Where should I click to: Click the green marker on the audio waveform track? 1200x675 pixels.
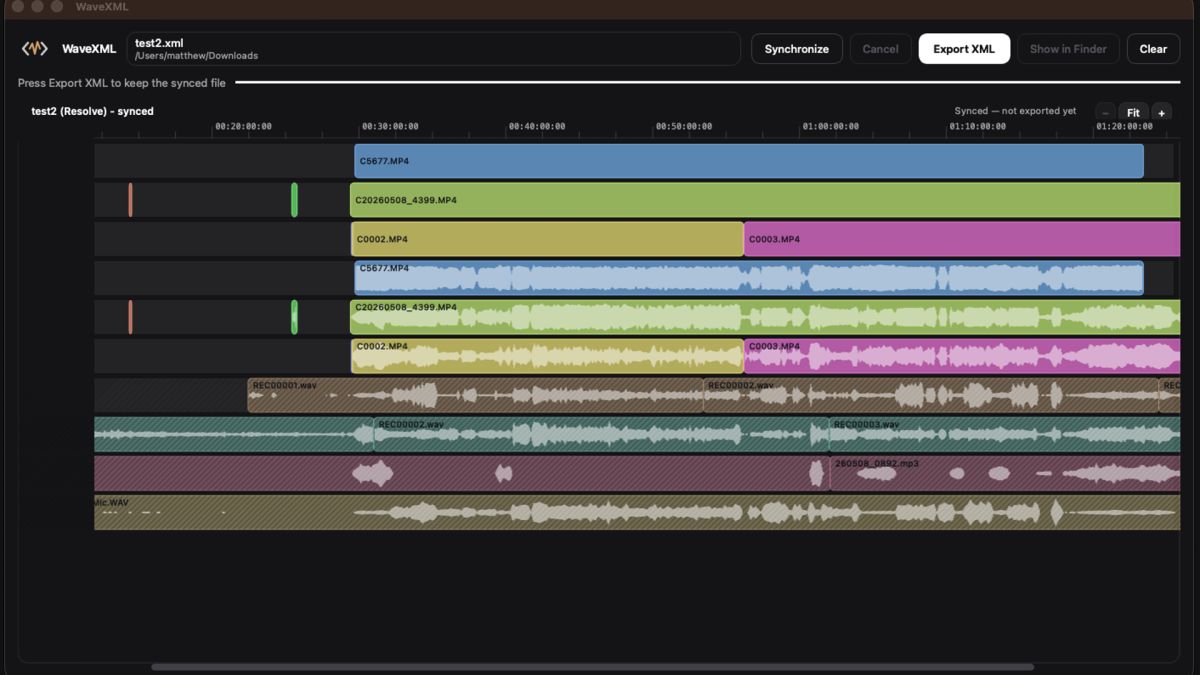[294, 317]
